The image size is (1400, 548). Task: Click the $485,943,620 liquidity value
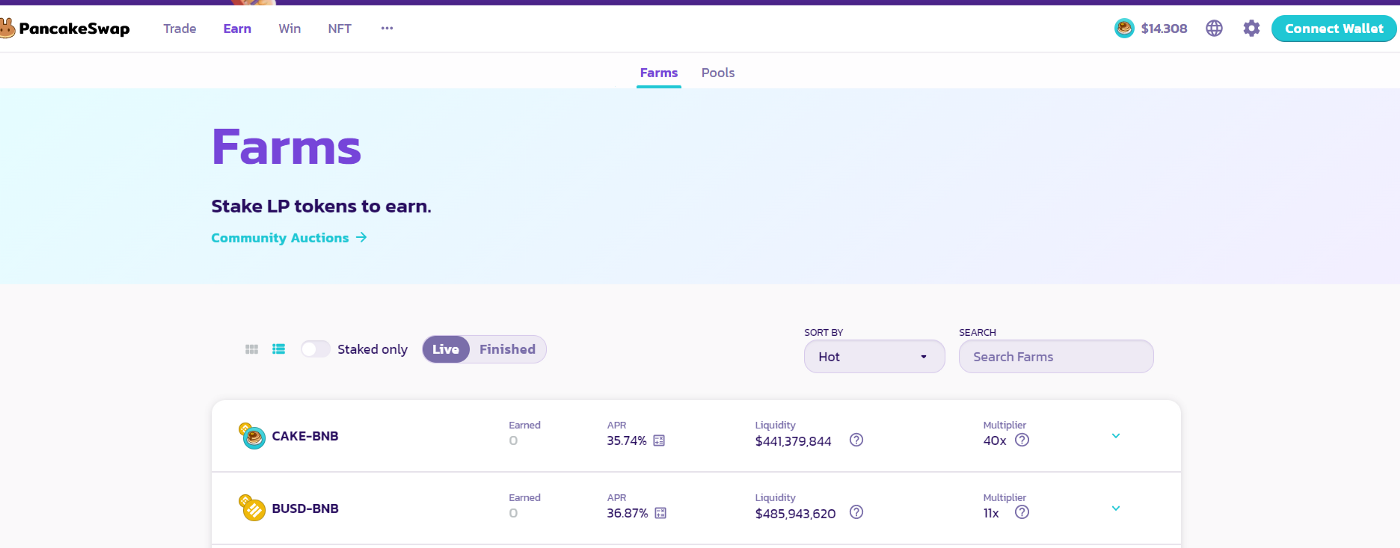pyautogui.click(x=795, y=513)
